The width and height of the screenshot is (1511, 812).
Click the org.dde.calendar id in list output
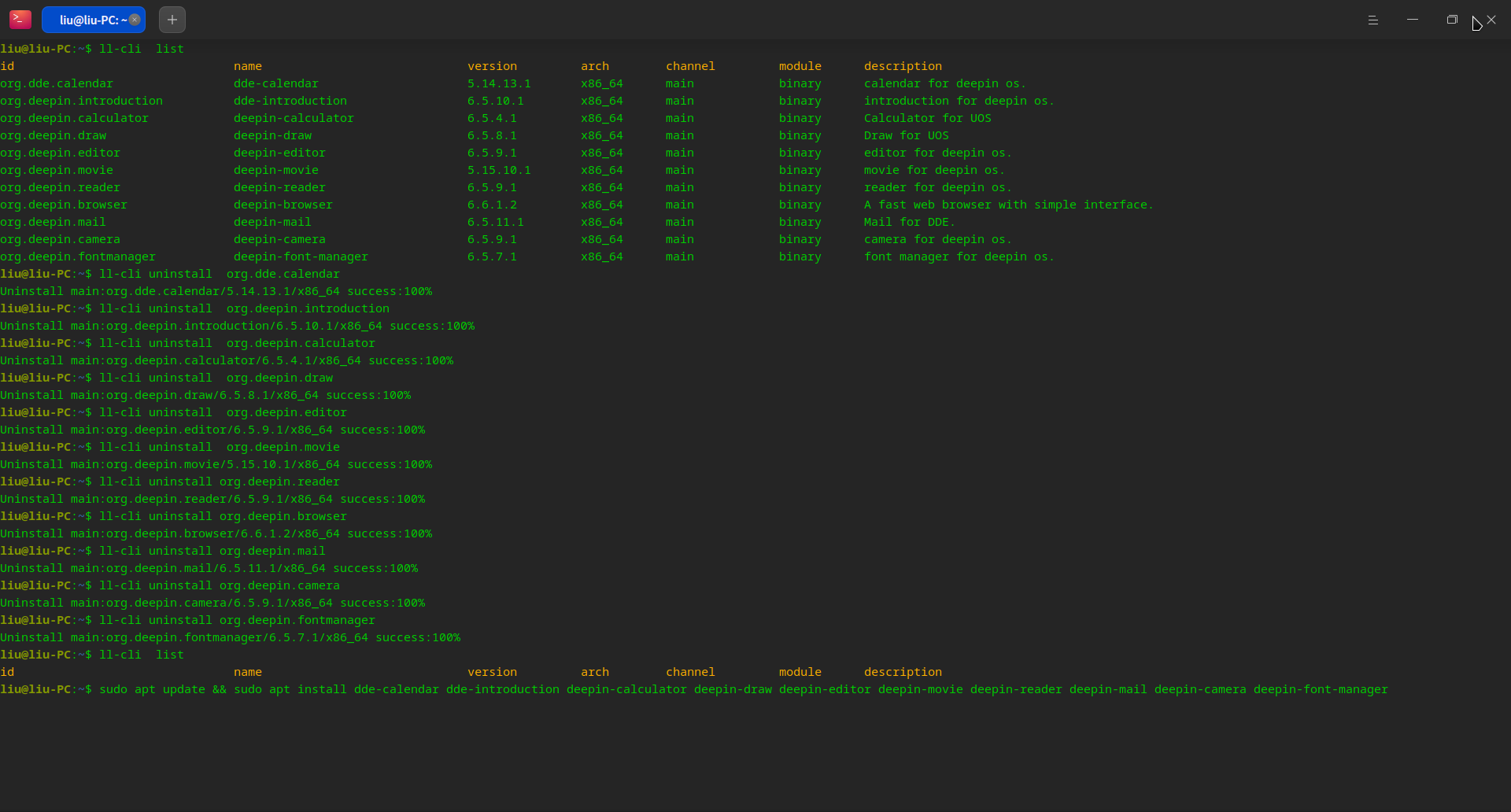[x=57, y=83]
